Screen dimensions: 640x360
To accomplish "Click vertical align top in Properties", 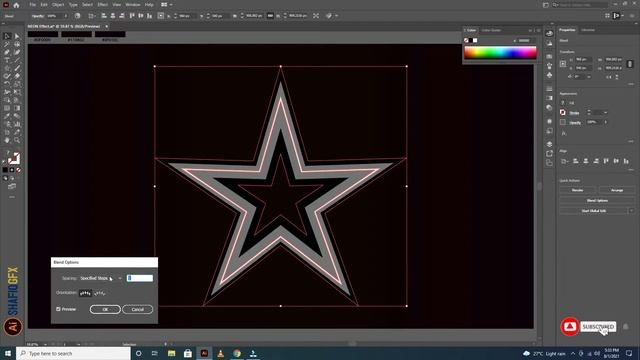I will [x=606, y=161].
